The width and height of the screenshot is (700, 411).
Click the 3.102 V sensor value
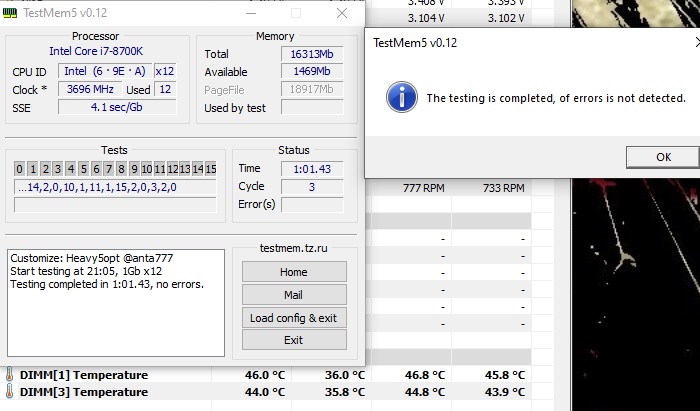pos(506,18)
